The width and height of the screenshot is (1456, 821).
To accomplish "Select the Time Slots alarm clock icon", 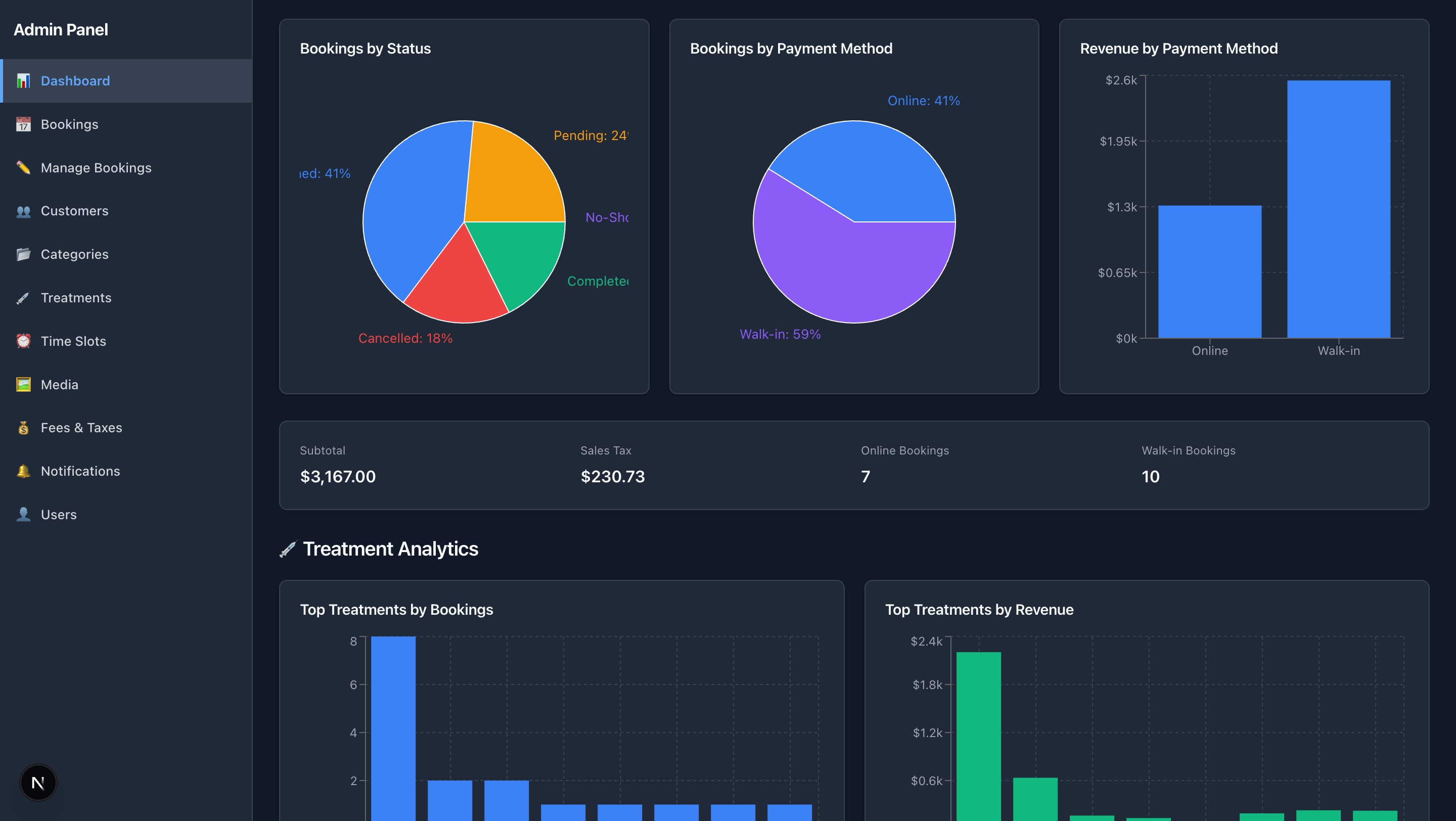I will click(23, 341).
